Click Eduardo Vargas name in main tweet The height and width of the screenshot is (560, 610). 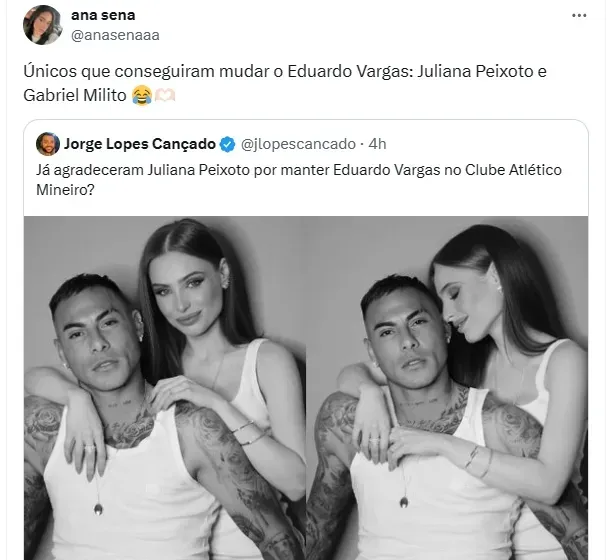348,72
